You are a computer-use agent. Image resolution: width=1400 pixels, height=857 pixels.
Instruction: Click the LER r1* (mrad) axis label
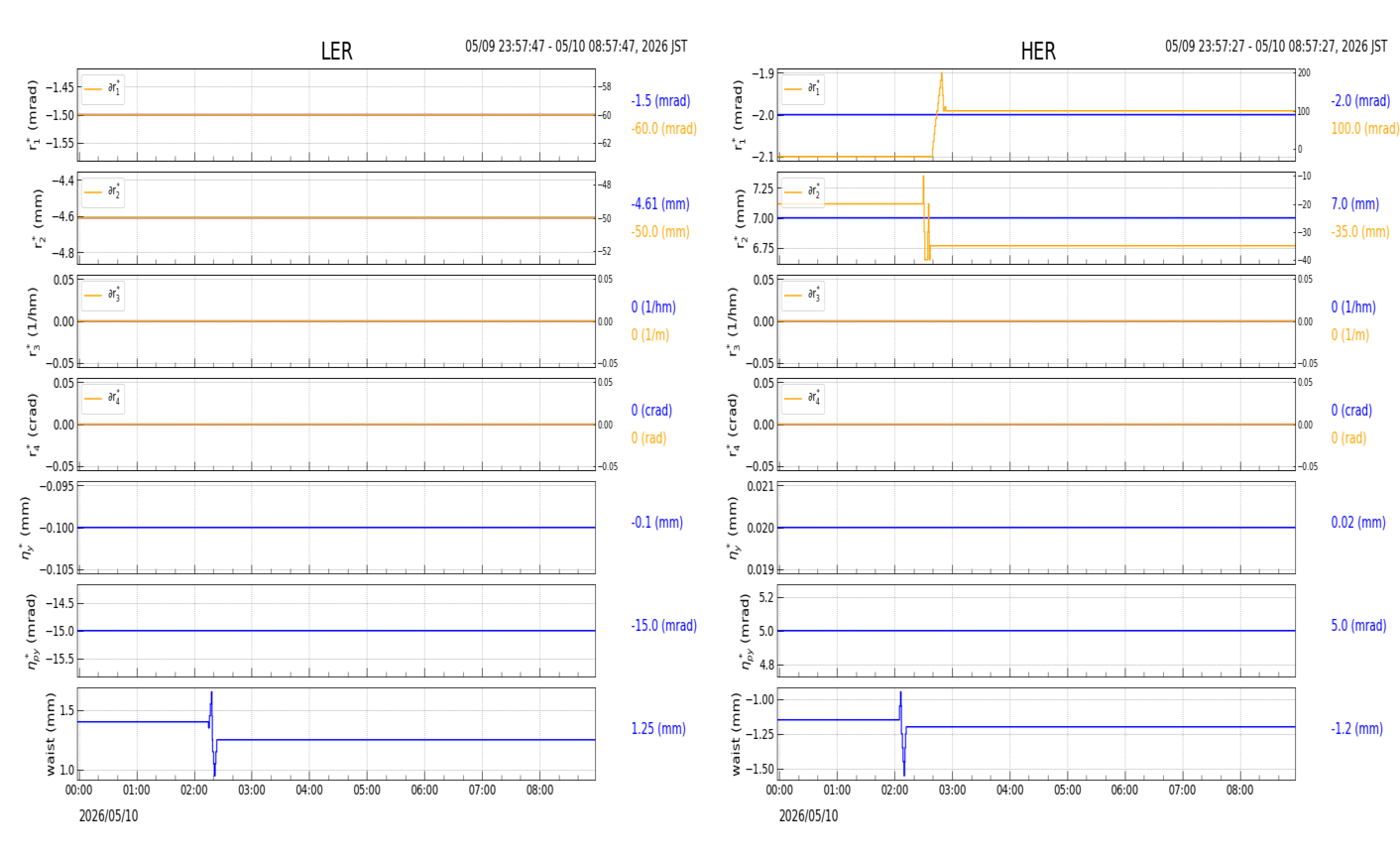(x=33, y=115)
